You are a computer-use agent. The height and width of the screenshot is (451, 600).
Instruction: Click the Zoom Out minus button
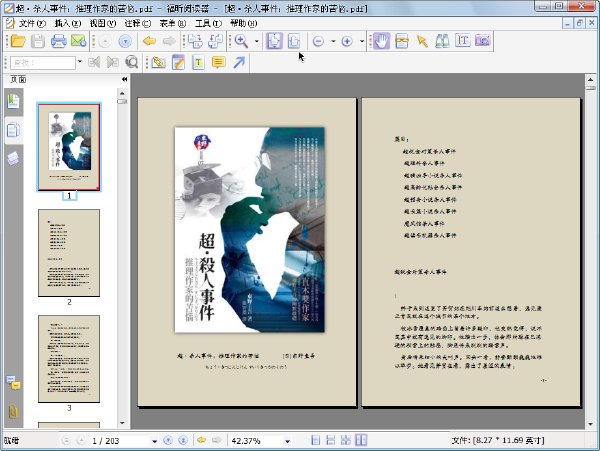click(x=318, y=41)
